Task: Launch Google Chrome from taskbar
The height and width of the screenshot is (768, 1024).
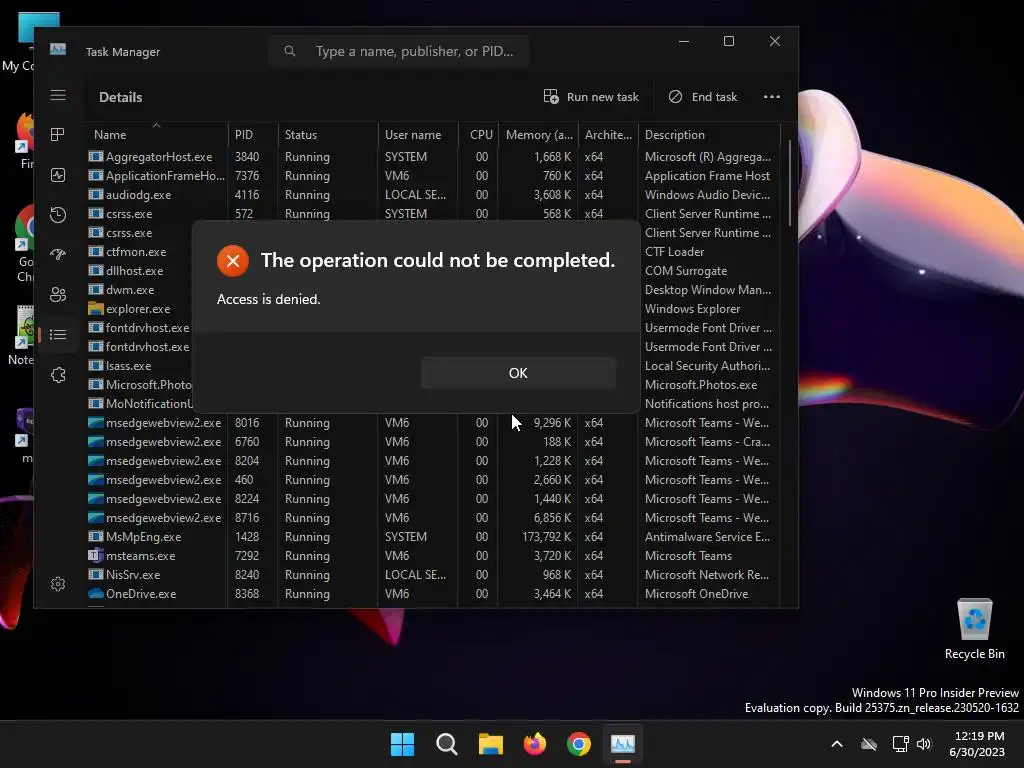Action: tap(579, 744)
